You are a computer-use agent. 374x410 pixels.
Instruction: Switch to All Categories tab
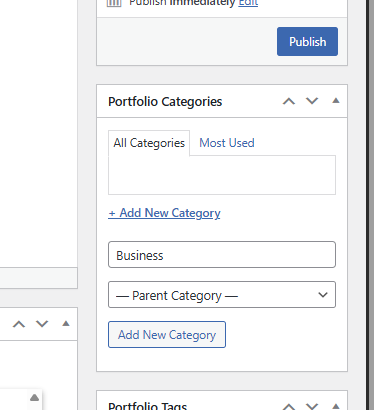[149, 143]
